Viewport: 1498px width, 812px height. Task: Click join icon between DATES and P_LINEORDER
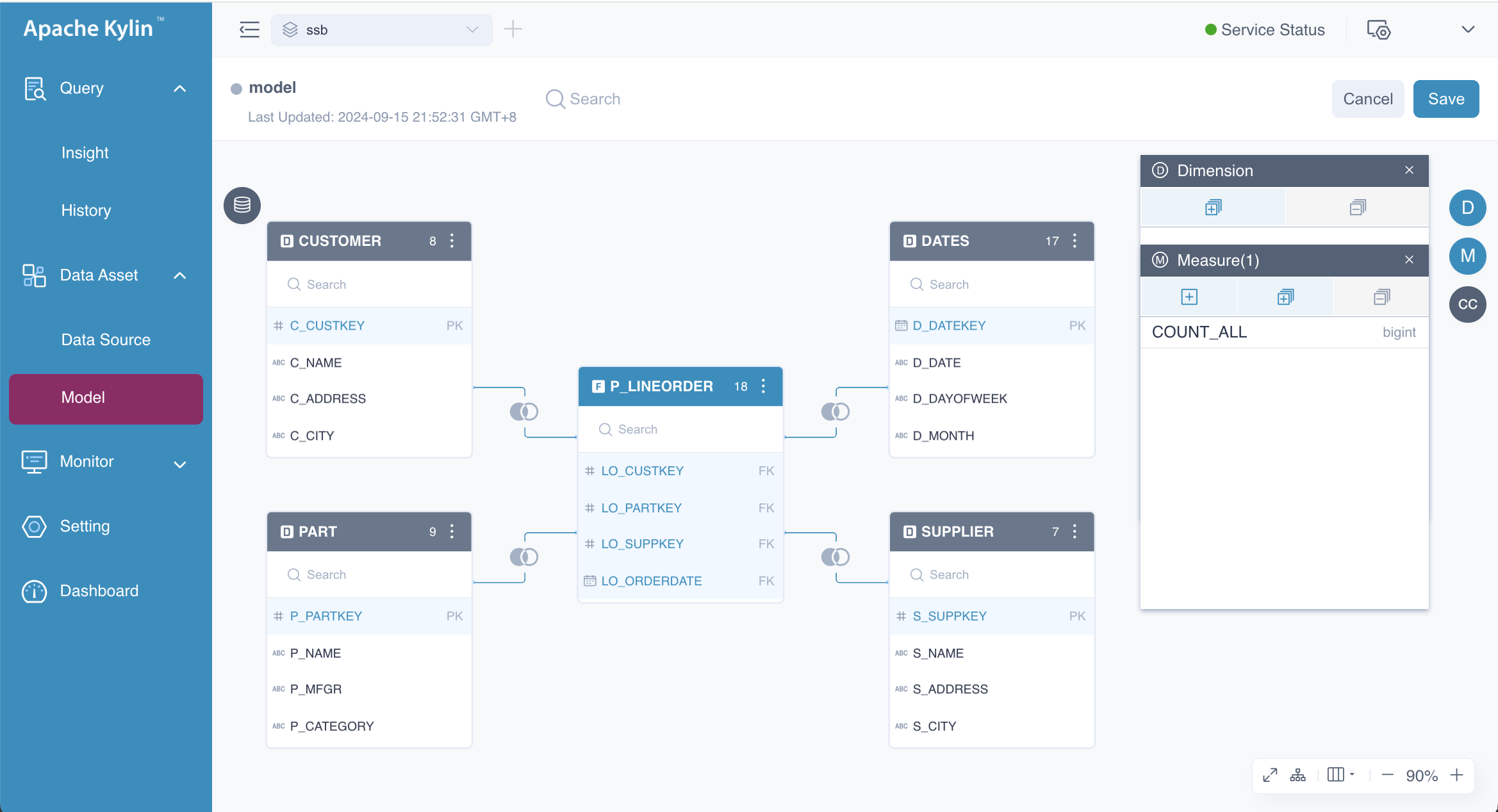pos(835,412)
